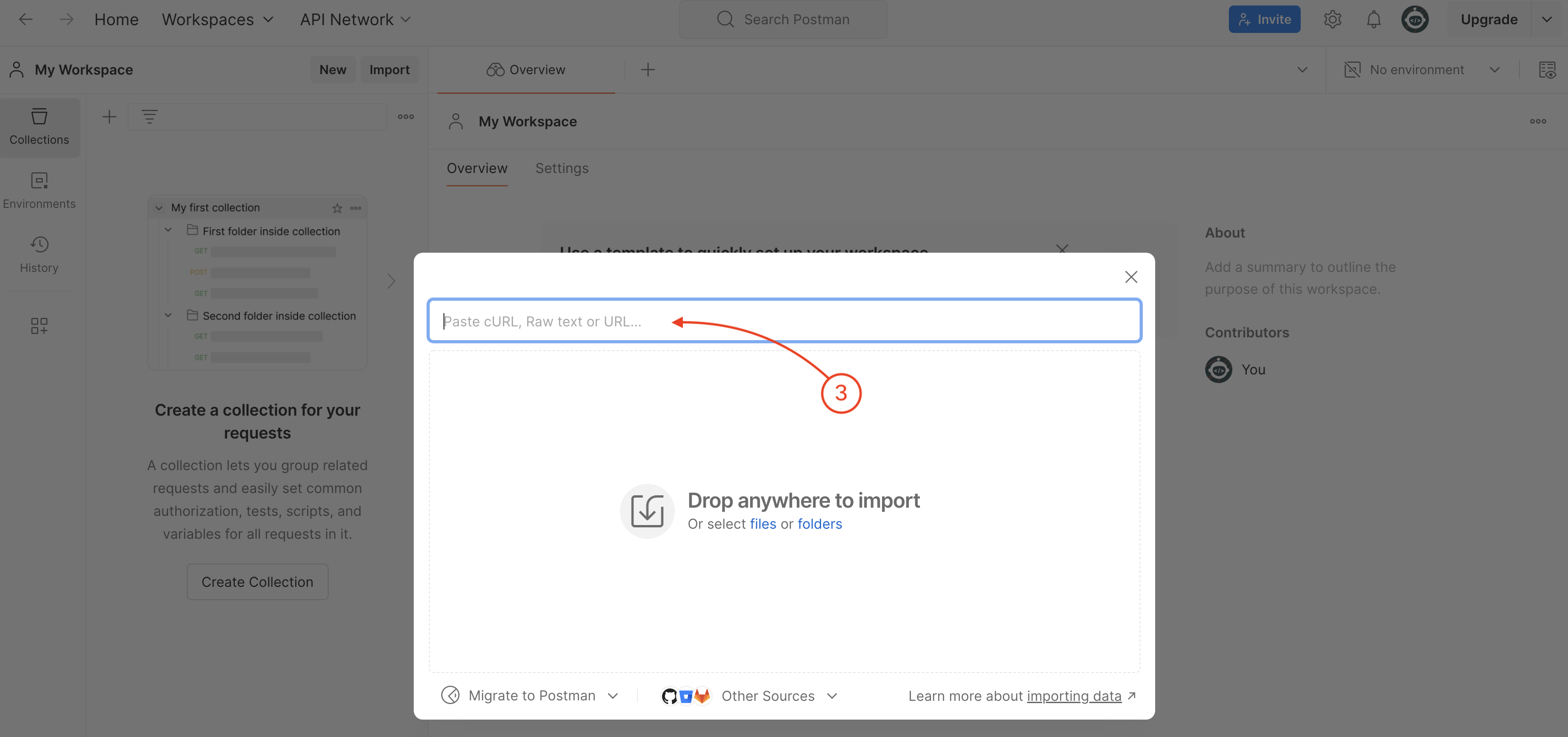Click the Upgrade button

click(1489, 20)
